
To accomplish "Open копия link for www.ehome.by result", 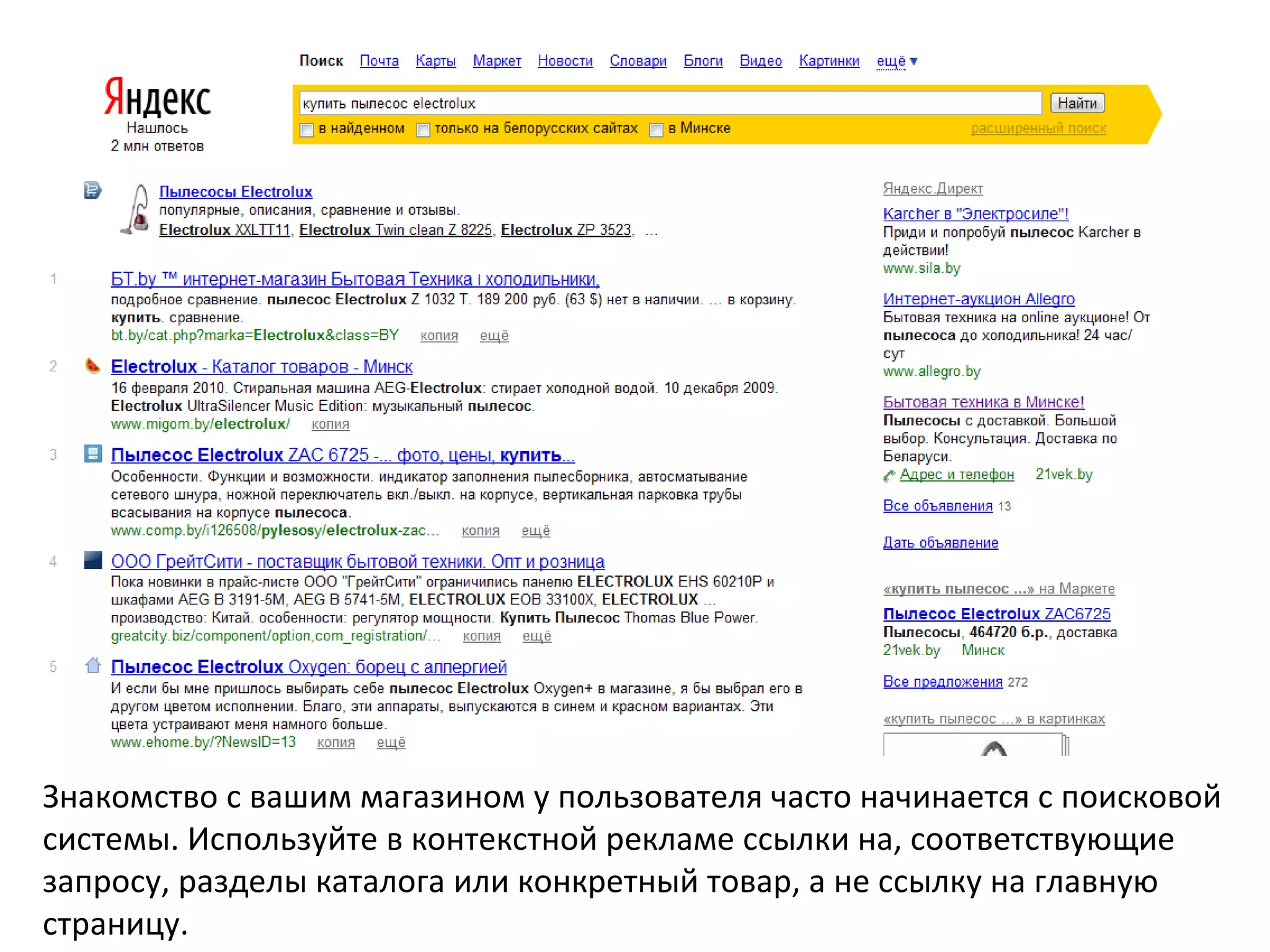I will (x=336, y=743).
